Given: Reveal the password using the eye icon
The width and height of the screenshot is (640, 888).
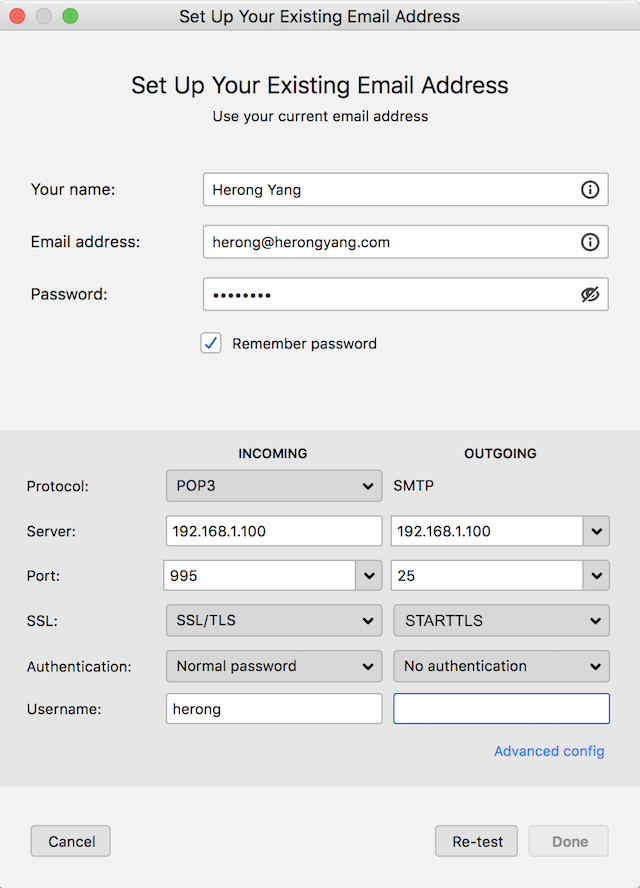Looking at the screenshot, I should (590, 294).
